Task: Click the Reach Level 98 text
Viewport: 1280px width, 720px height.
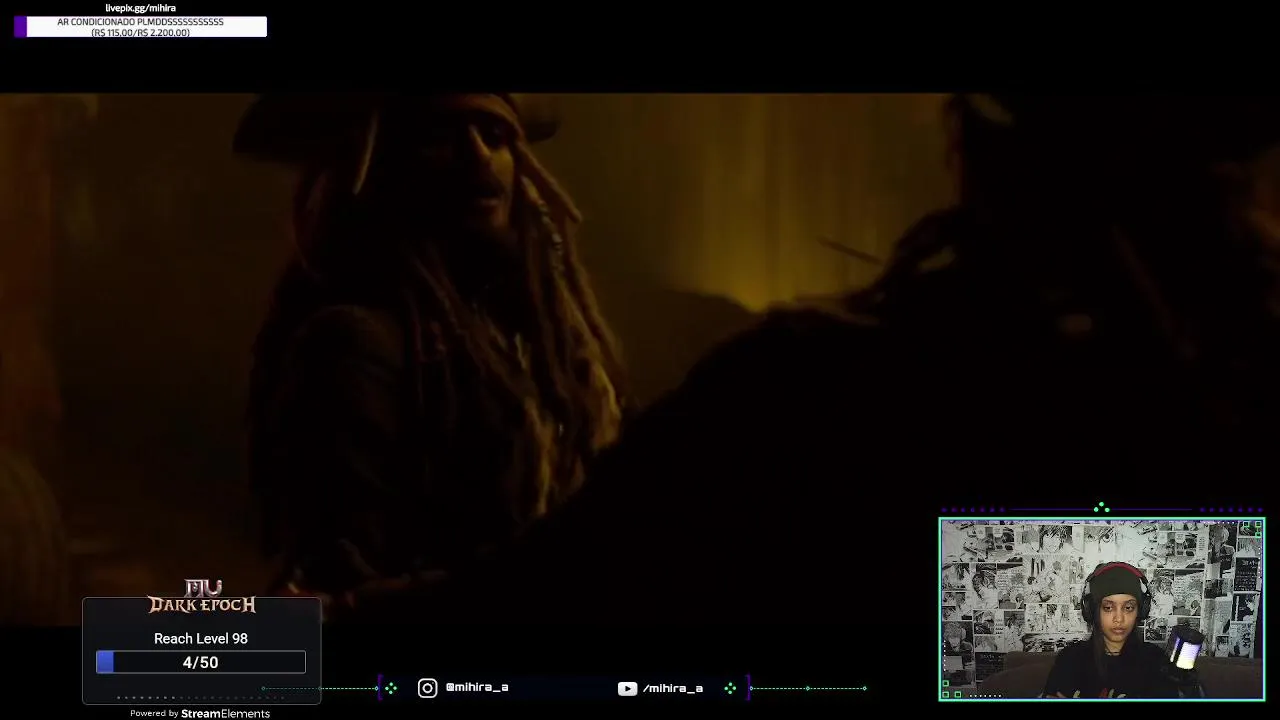Action: (201, 638)
